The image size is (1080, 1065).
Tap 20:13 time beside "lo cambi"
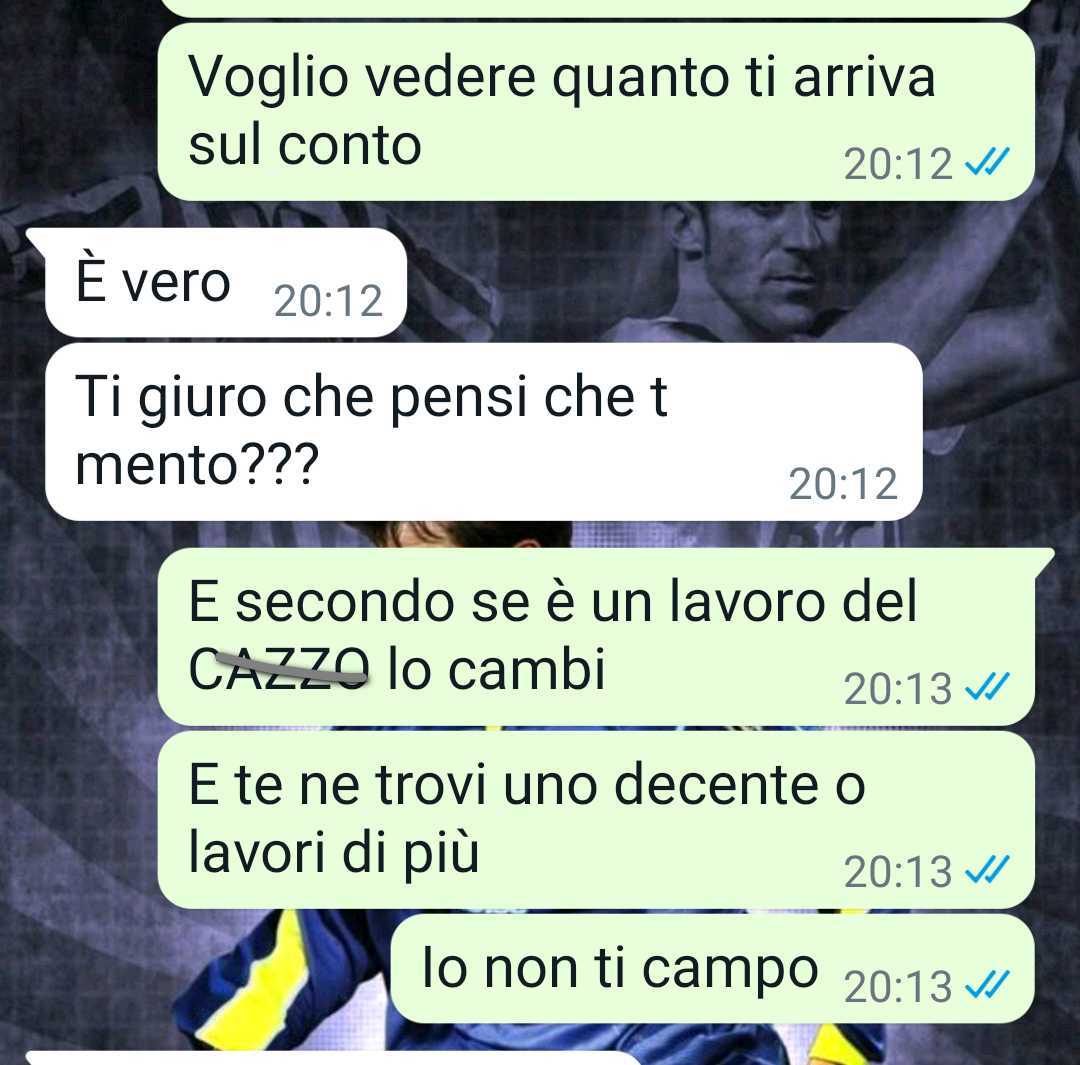point(898,688)
